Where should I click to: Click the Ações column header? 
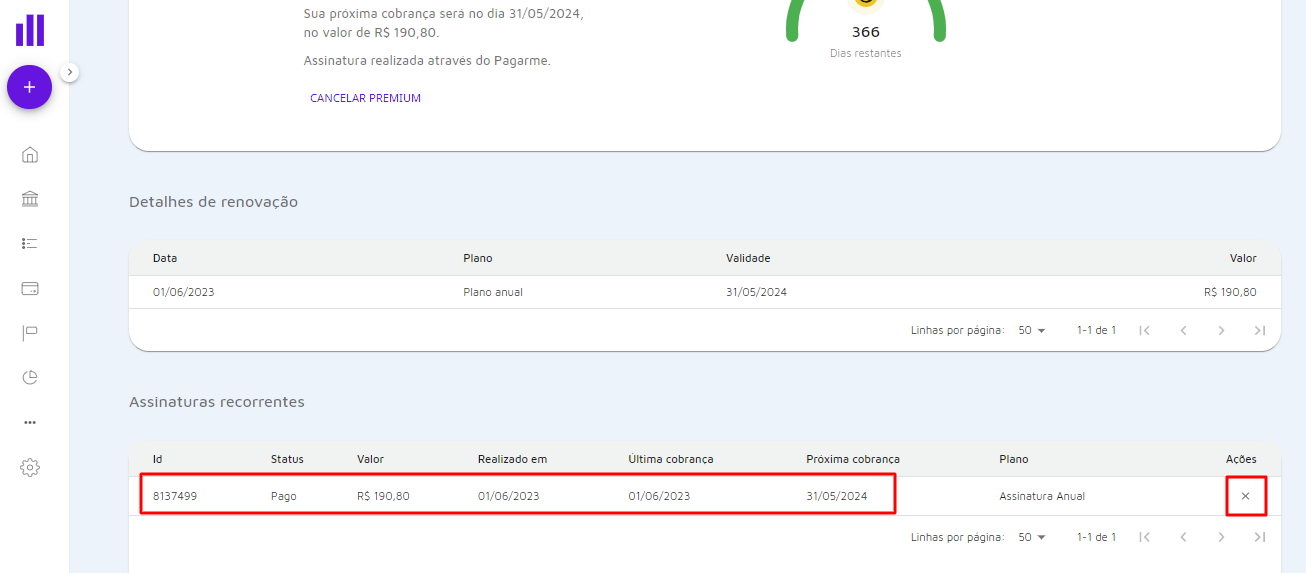point(1241,459)
